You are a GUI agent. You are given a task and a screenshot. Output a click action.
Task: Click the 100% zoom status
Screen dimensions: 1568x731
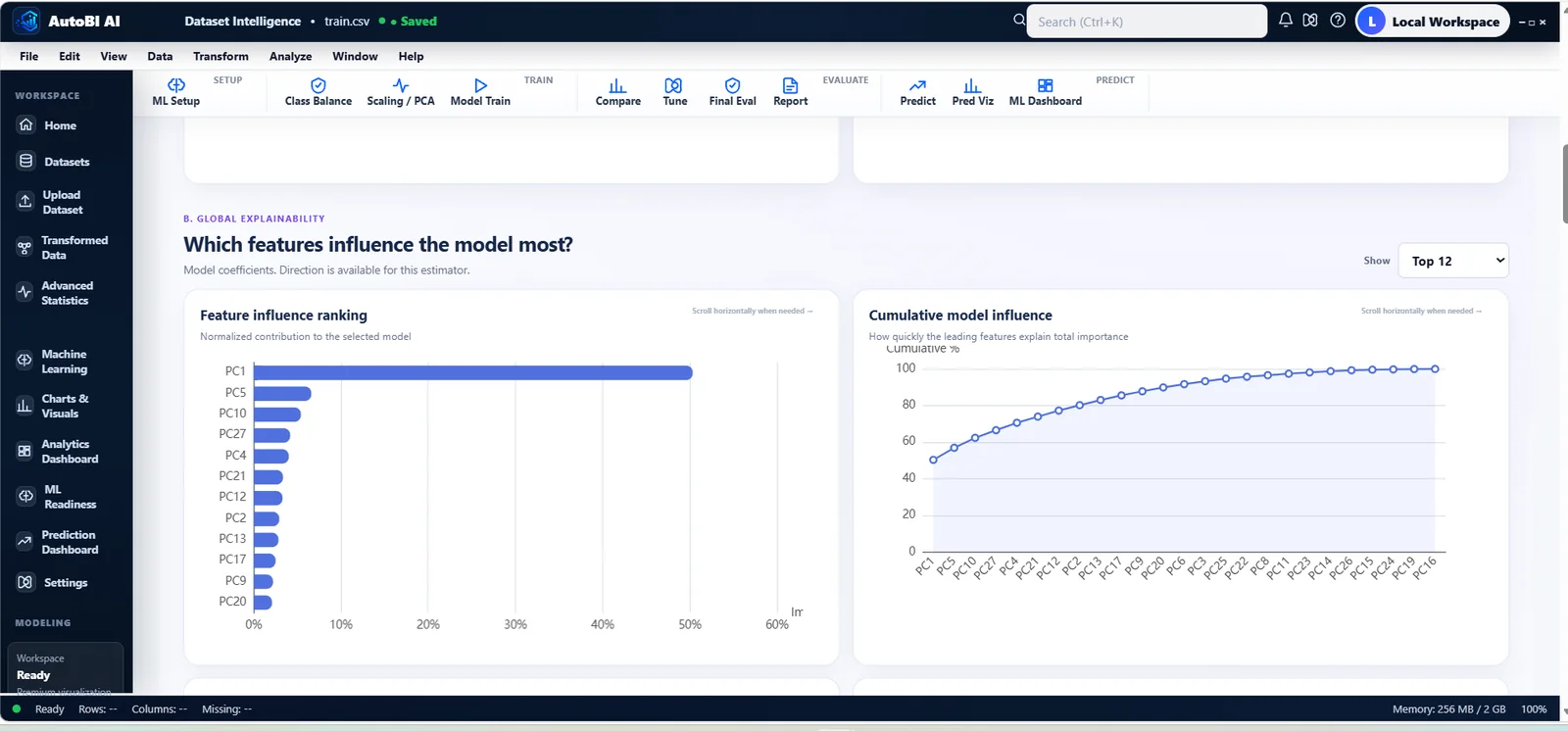(x=1534, y=709)
